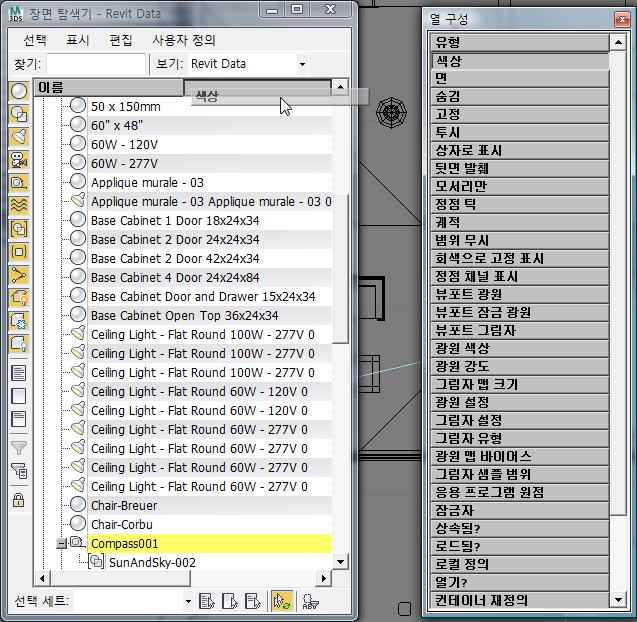The height and width of the screenshot is (622, 637).
Task: Select the 60W - 120V item
Action: point(124,145)
